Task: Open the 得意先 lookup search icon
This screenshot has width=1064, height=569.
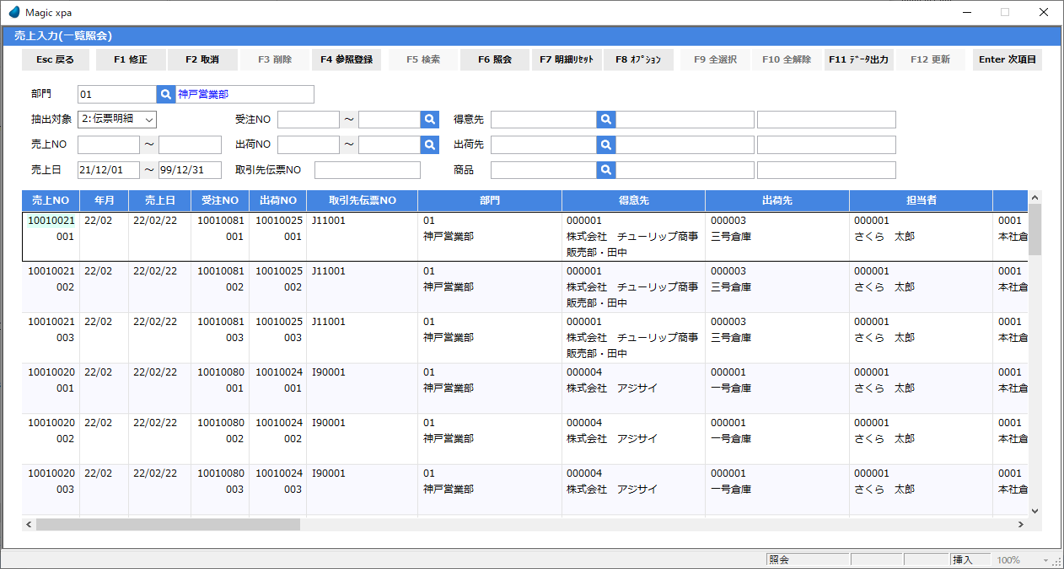Action: click(x=605, y=120)
